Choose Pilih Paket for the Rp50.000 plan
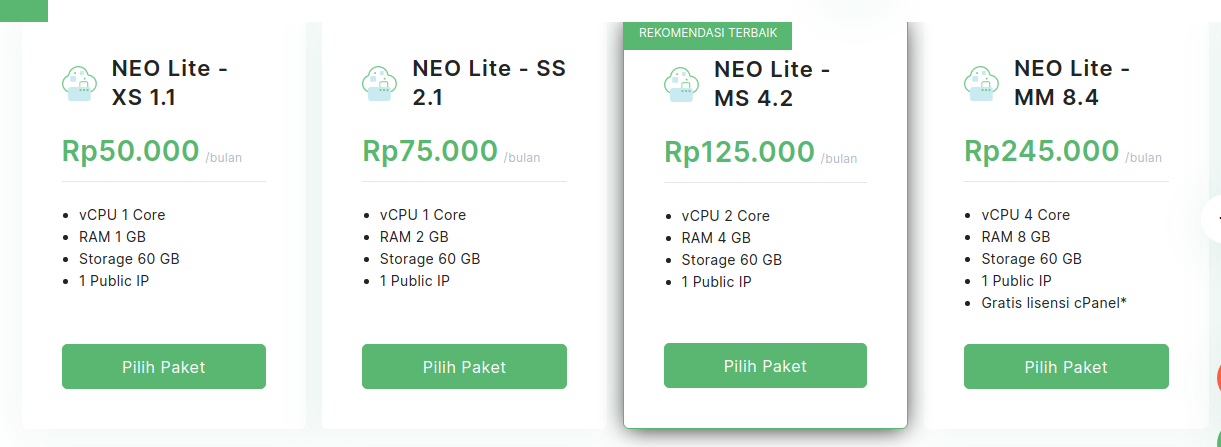The image size is (1221, 447). [164, 367]
